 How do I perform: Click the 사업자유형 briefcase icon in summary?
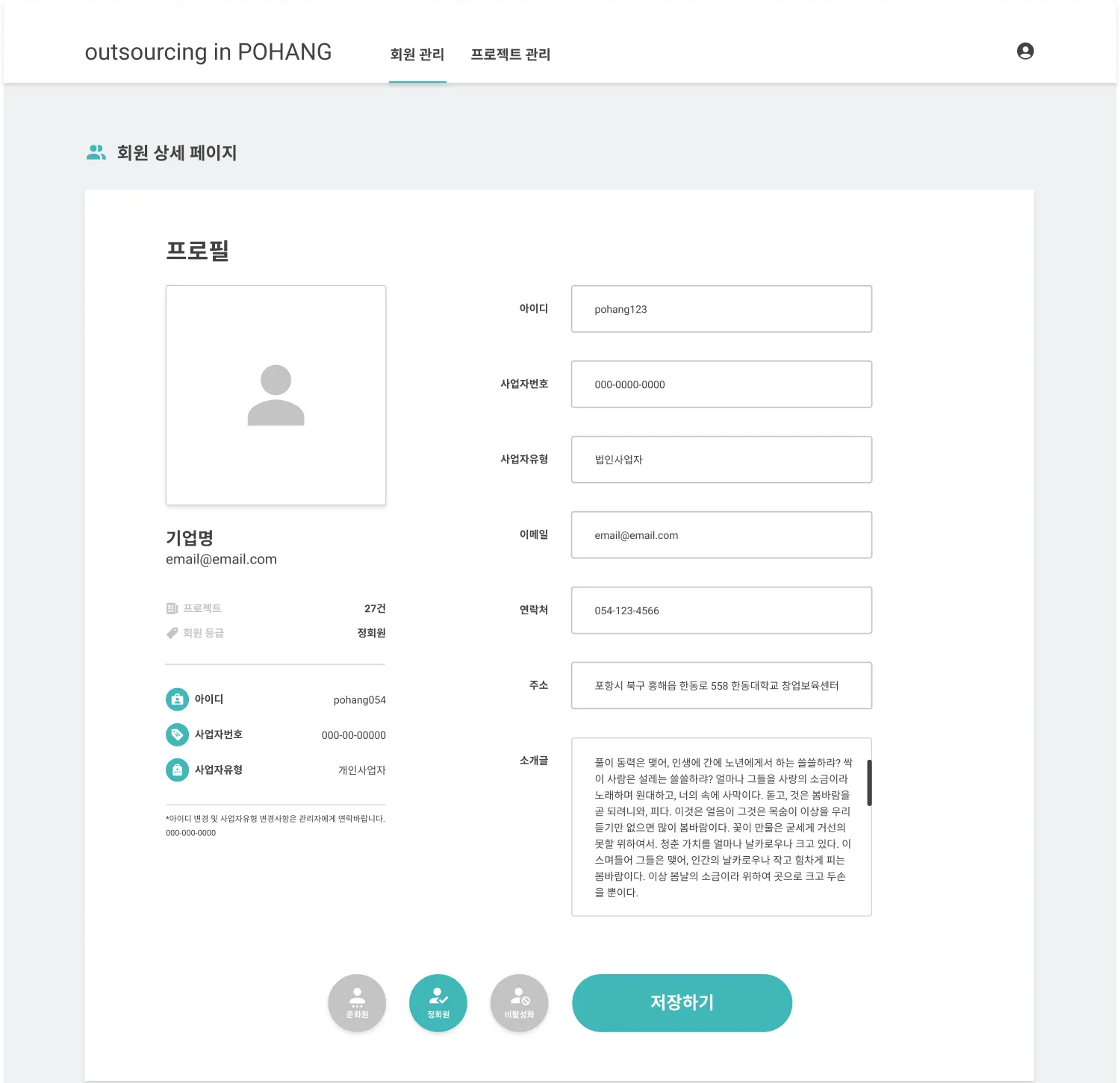(x=177, y=770)
